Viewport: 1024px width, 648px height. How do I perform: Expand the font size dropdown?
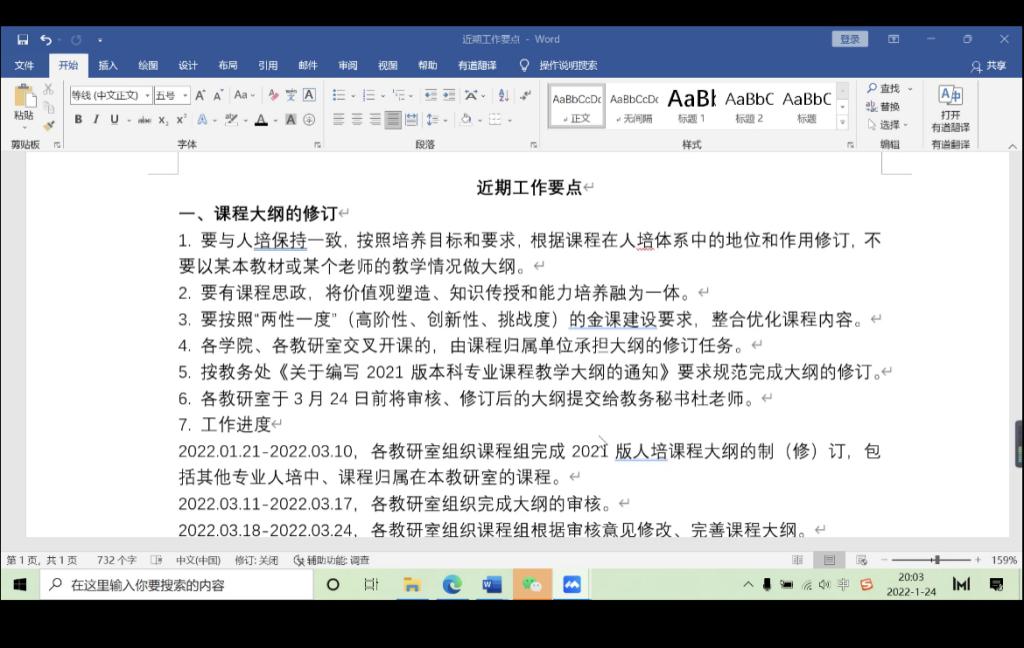pyautogui.click(x=185, y=96)
